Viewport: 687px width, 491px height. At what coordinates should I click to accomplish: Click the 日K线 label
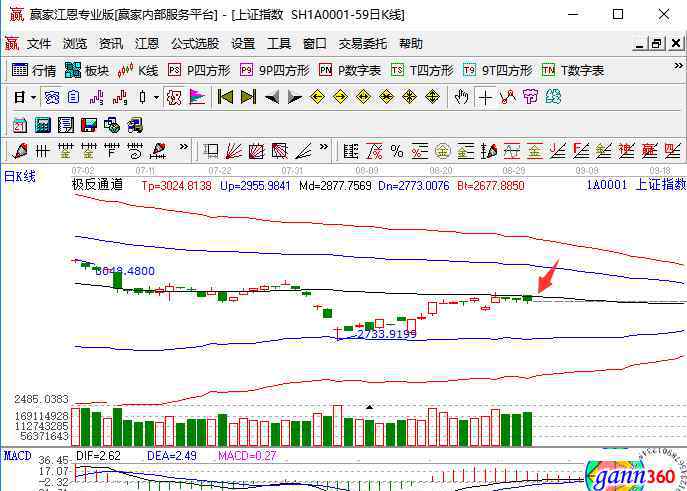tap(20, 177)
